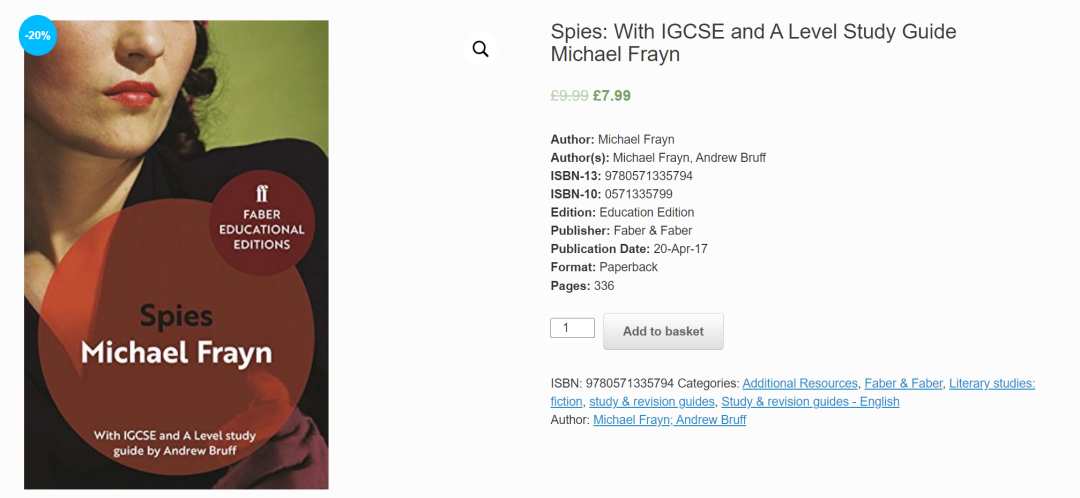Visit the lowercase 'study & revision guides' link
The width and height of the screenshot is (1080, 498).
click(652, 402)
